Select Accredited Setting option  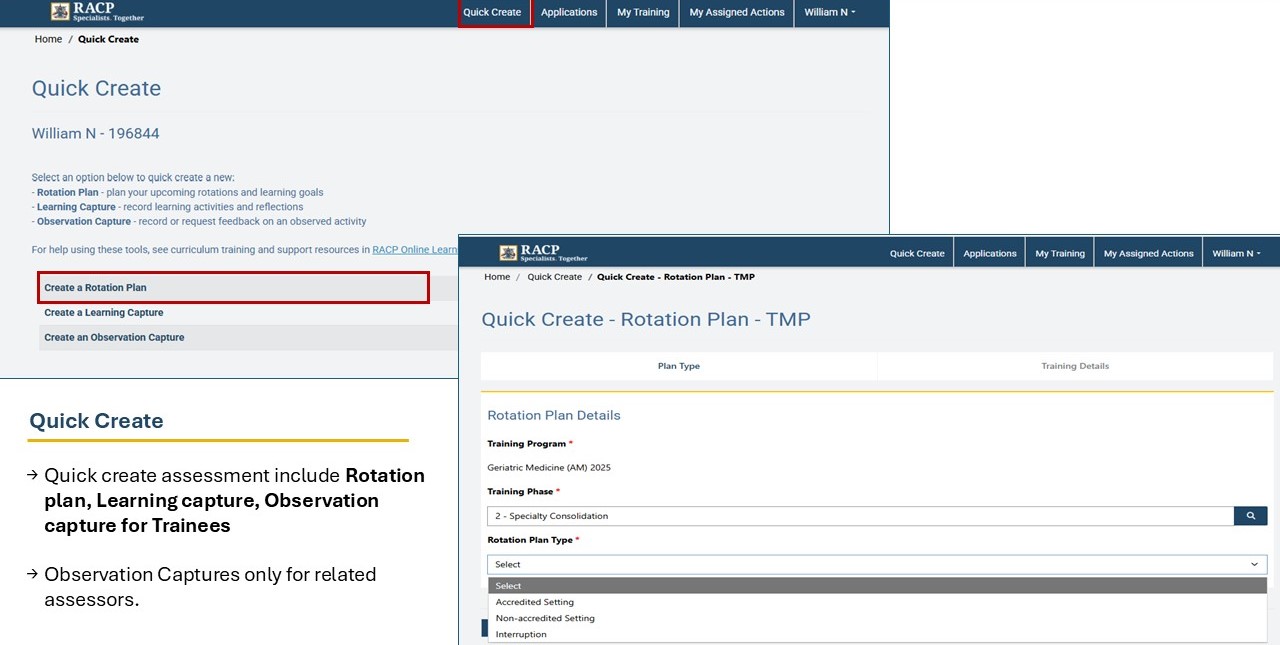[877, 602]
